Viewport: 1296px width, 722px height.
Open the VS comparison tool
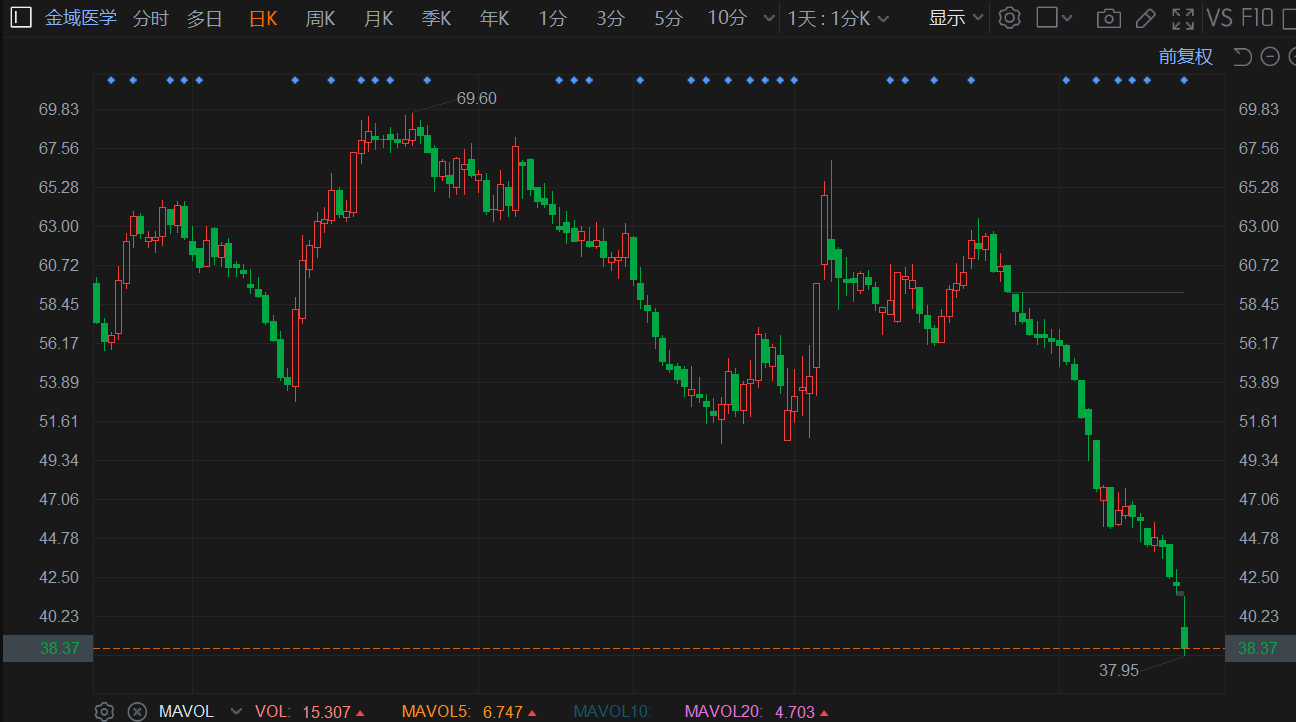[1219, 18]
